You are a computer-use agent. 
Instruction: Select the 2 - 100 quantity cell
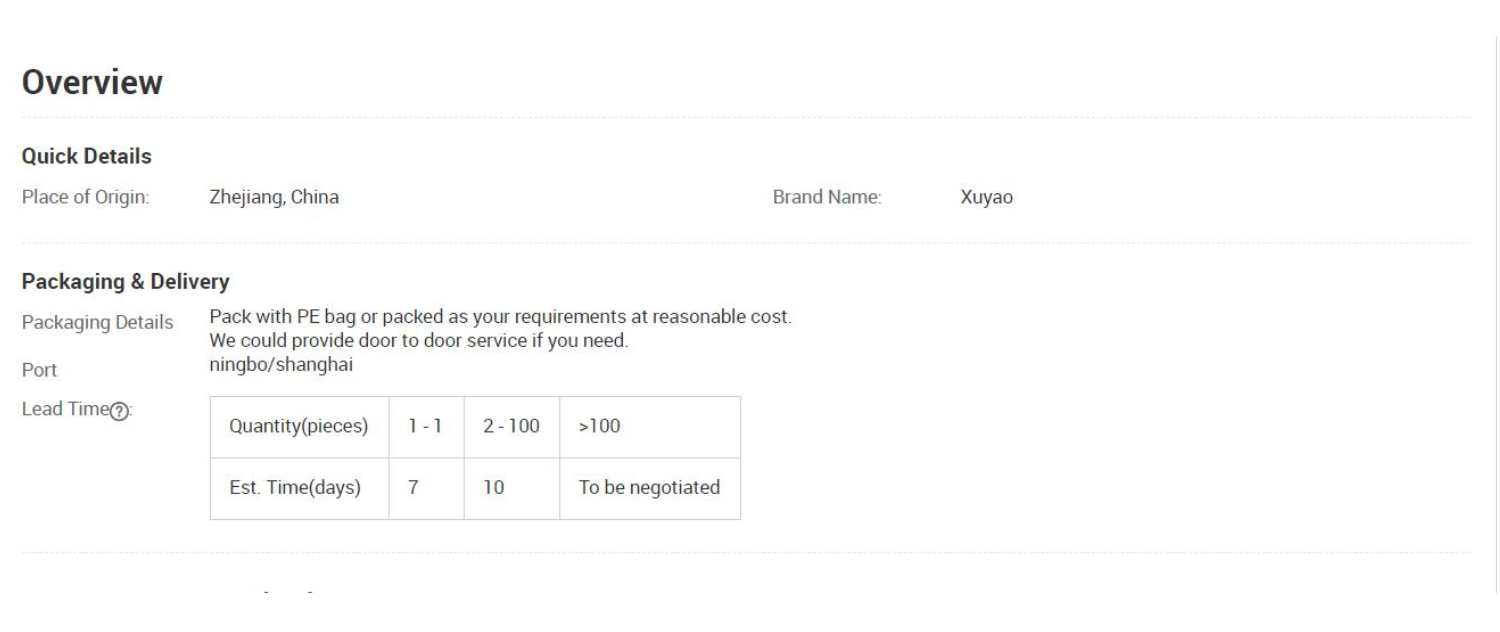coord(511,427)
